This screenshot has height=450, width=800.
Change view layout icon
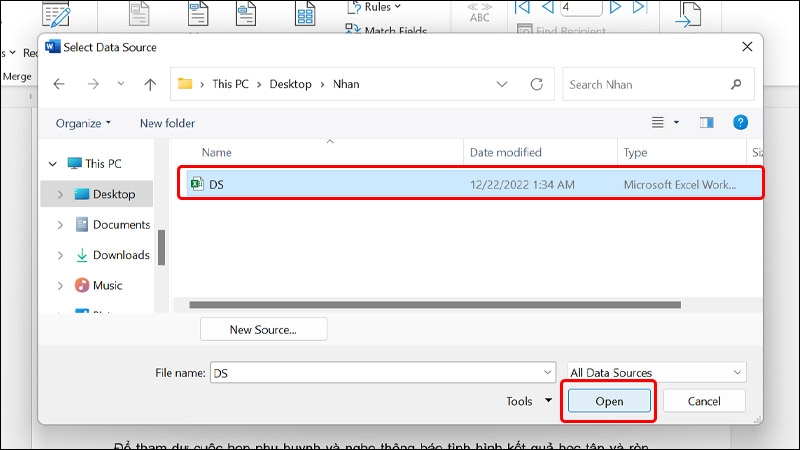(x=658, y=122)
